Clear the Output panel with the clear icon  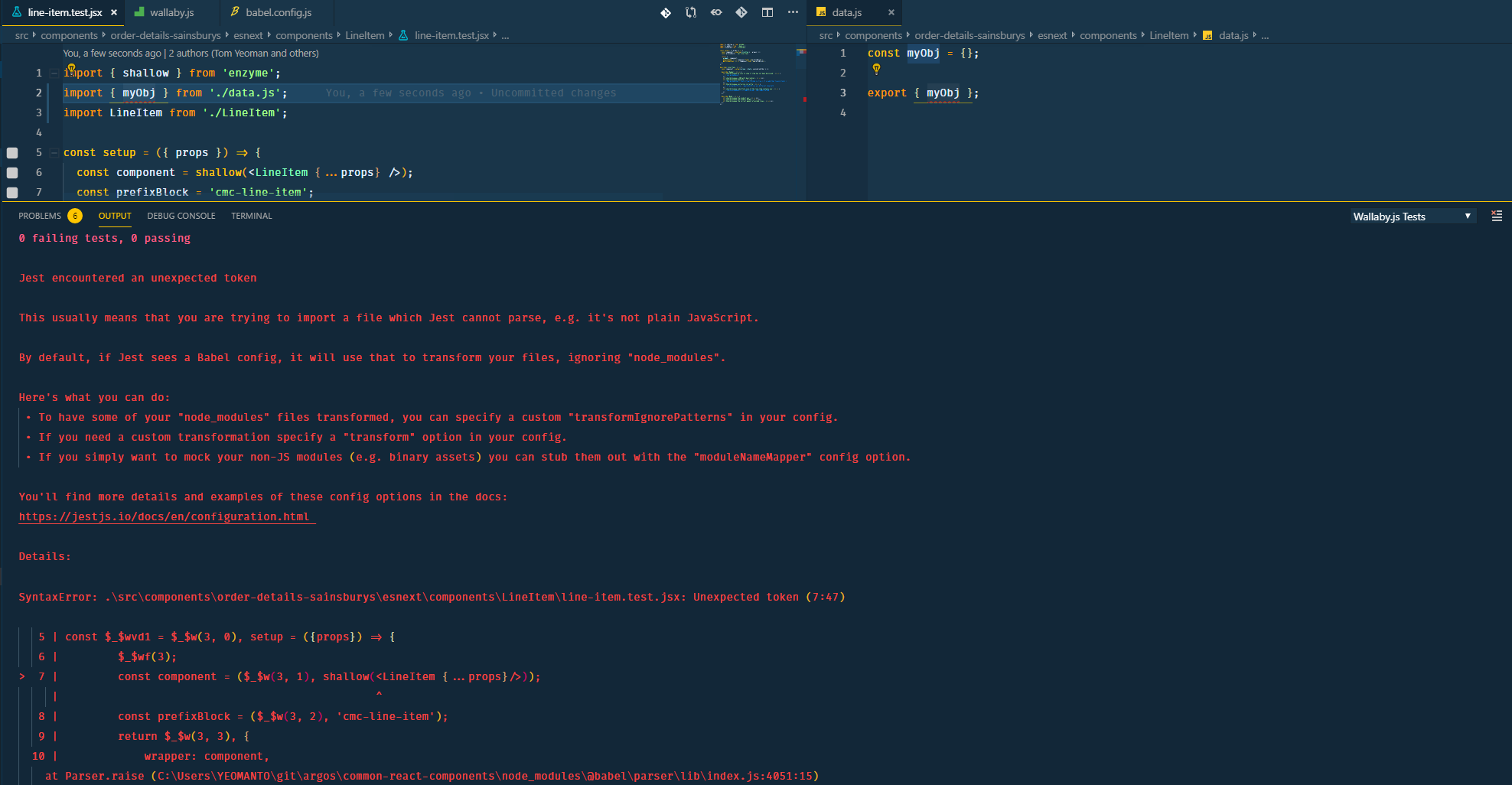tap(1497, 216)
